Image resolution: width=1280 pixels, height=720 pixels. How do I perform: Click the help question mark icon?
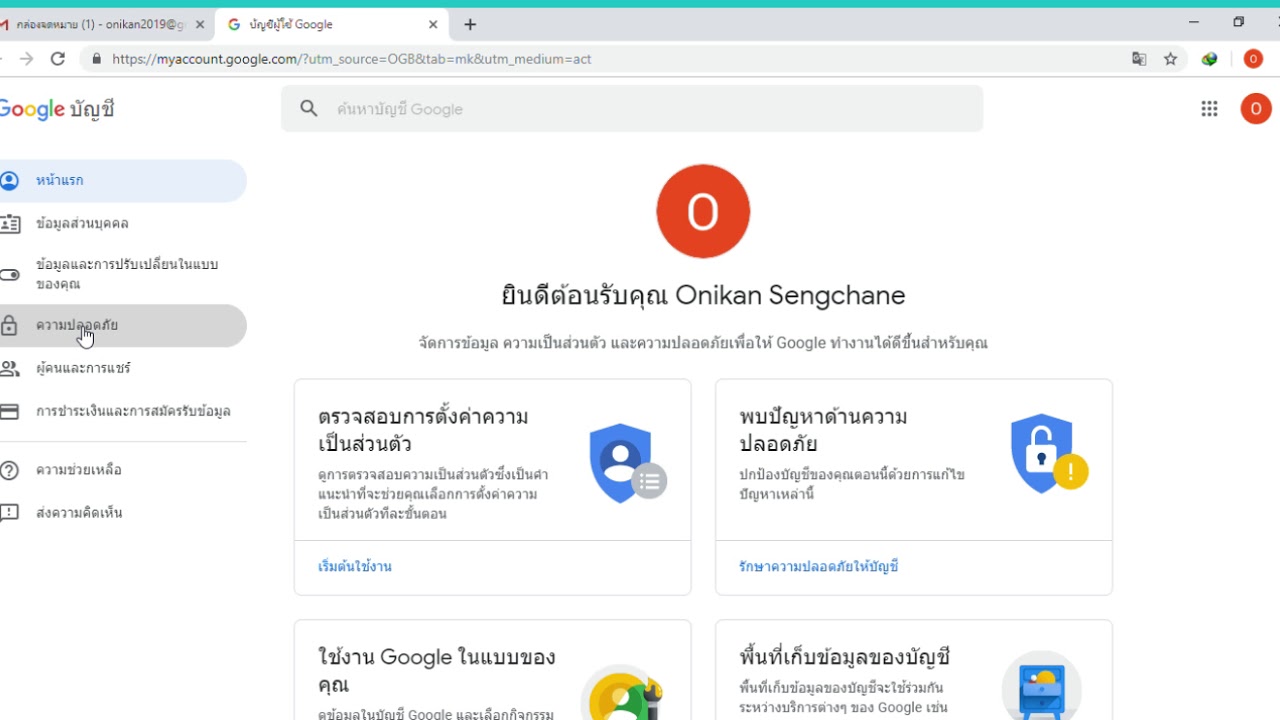(9, 470)
